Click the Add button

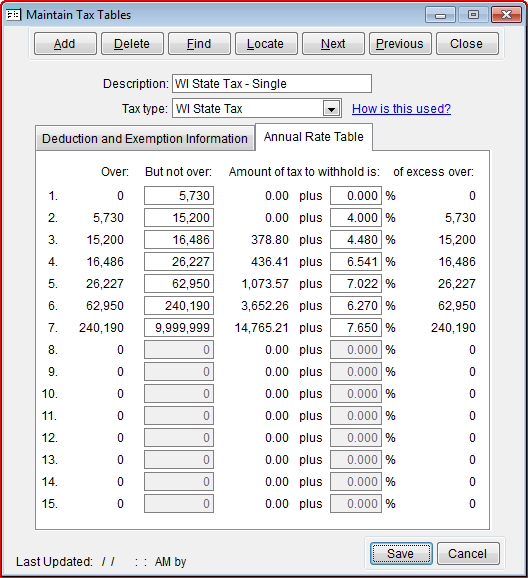point(65,43)
